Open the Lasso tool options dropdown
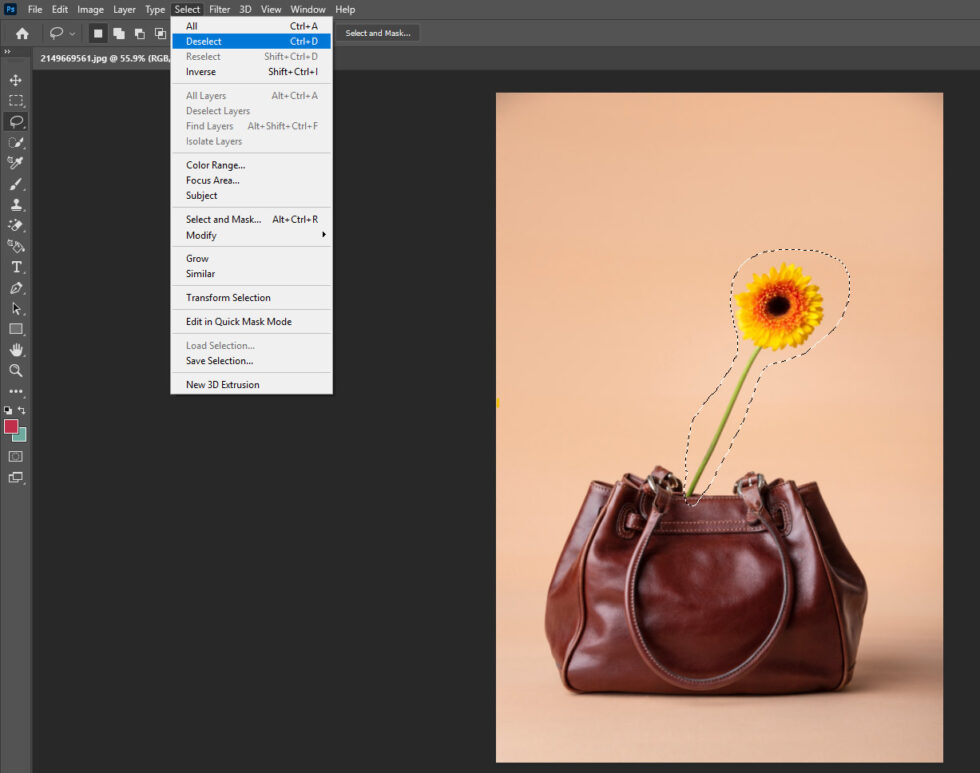This screenshot has height=773, width=980. point(72,33)
